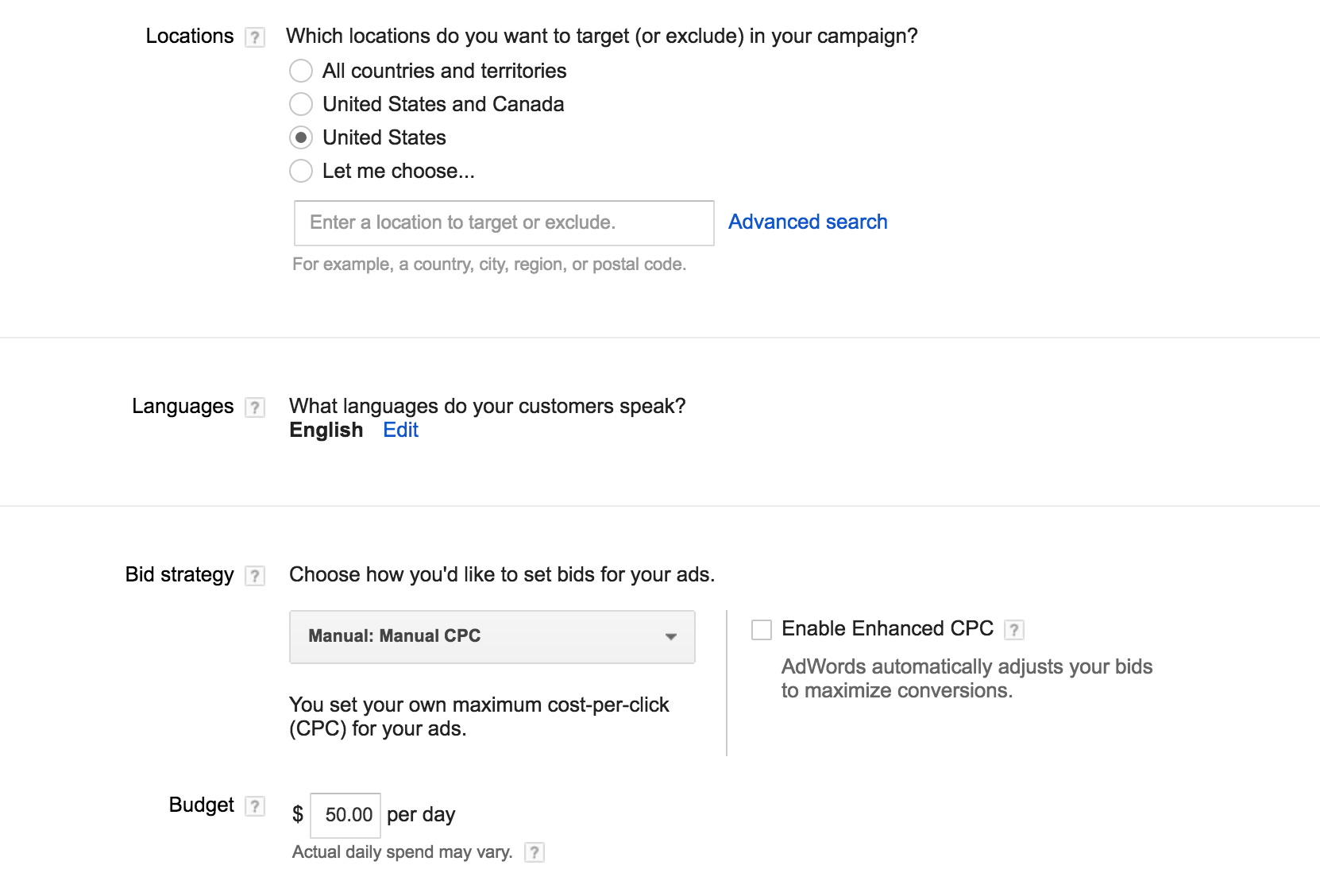Screen dimensions: 1320x896
Task: Enable the Enhanced CPC checkbox
Action: coord(762,630)
